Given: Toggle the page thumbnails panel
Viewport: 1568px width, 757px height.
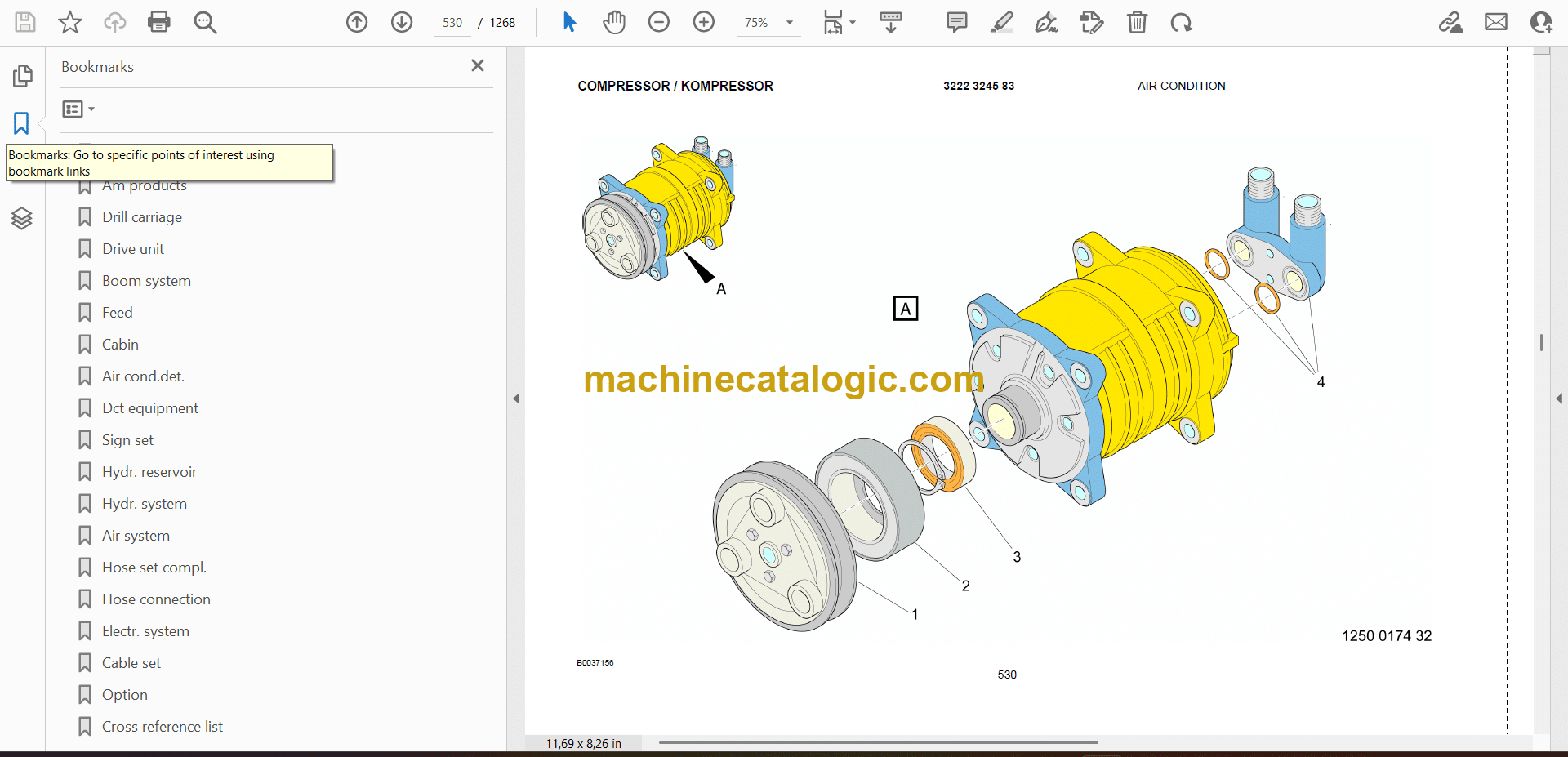Looking at the screenshot, I should point(22,76).
